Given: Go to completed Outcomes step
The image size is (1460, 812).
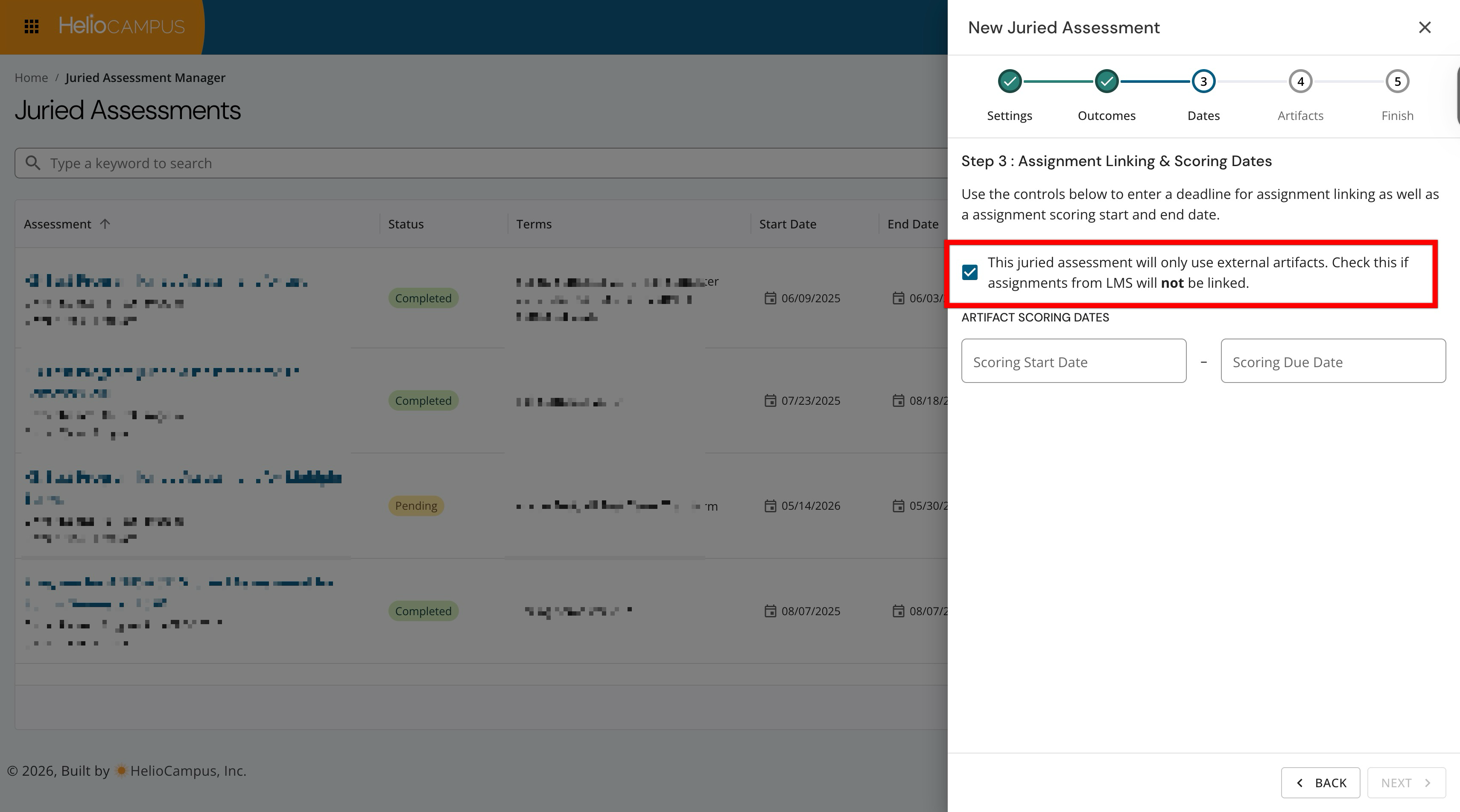Looking at the screenshot, I should pos(1107,82).
